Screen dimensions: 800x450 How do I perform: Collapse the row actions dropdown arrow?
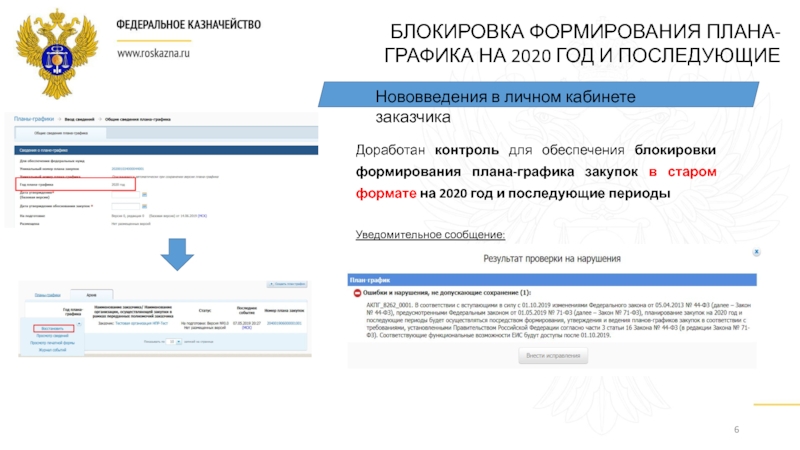click(x=79, y=324)
